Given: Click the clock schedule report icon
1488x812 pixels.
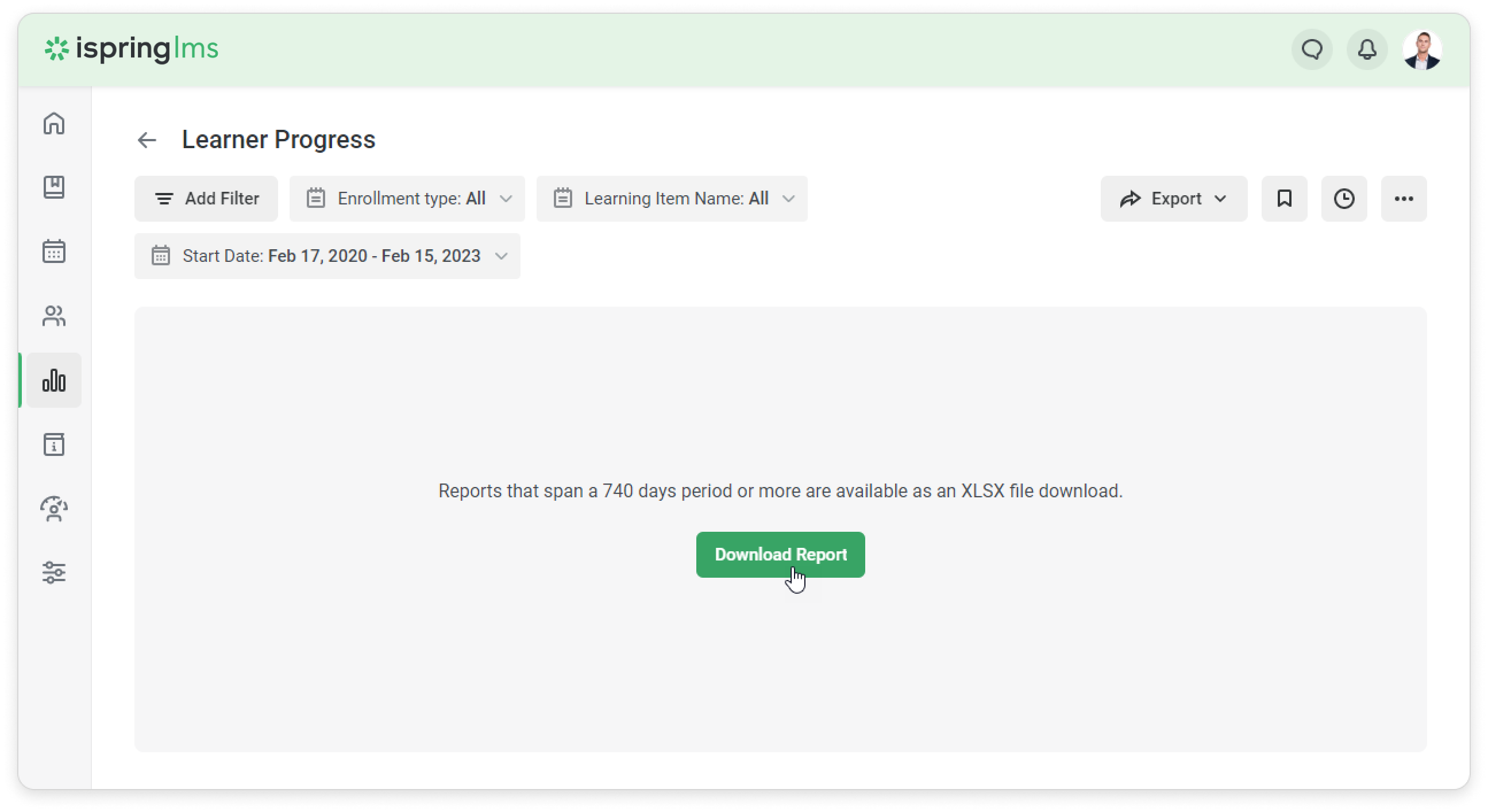Looking at the screenshot, I should point(1344,199).
